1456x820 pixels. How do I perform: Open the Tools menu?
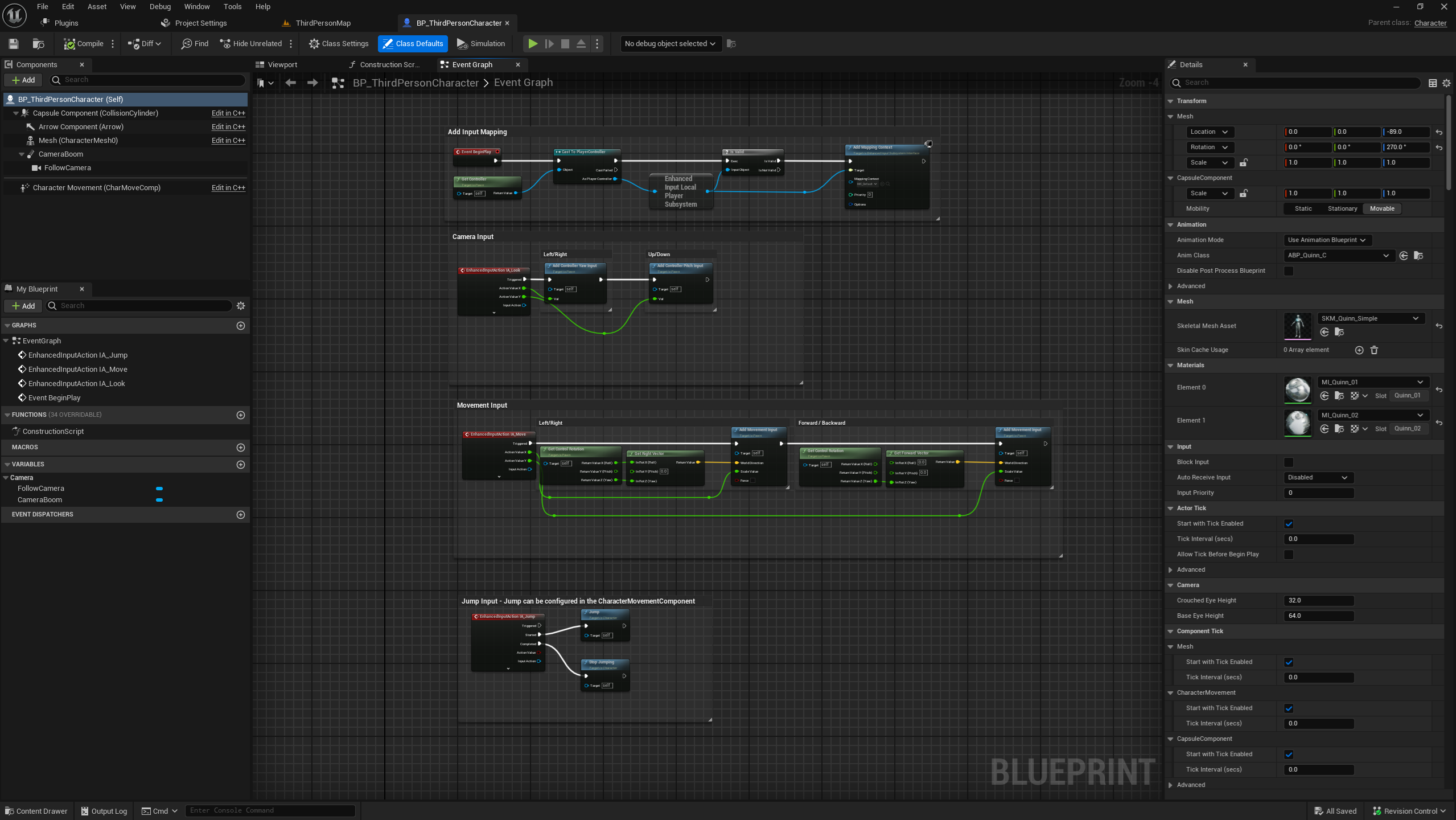pos(232,7)
